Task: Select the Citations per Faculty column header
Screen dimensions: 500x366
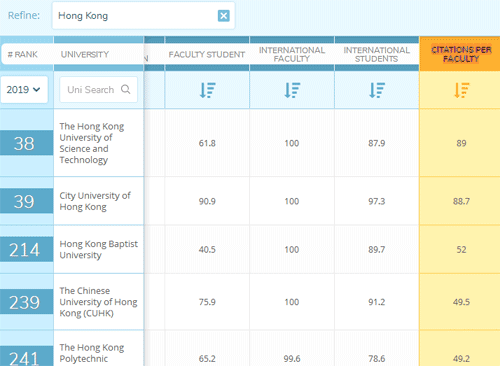Action: 461,54
